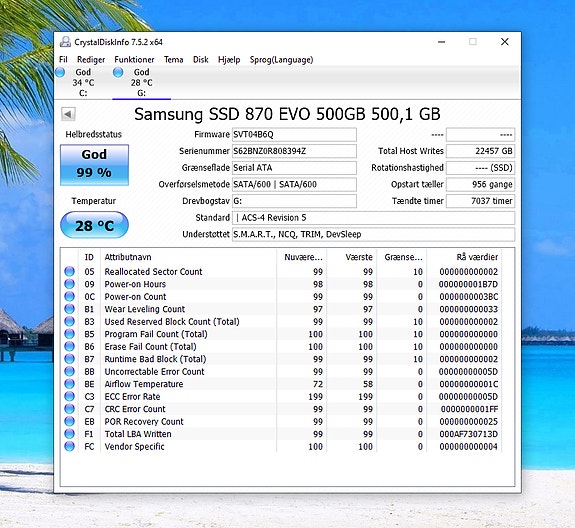This screenshot has width=575, height=528.
Task: Click status orb of Vendor Specific row
Action: click(x=69, y=446)
